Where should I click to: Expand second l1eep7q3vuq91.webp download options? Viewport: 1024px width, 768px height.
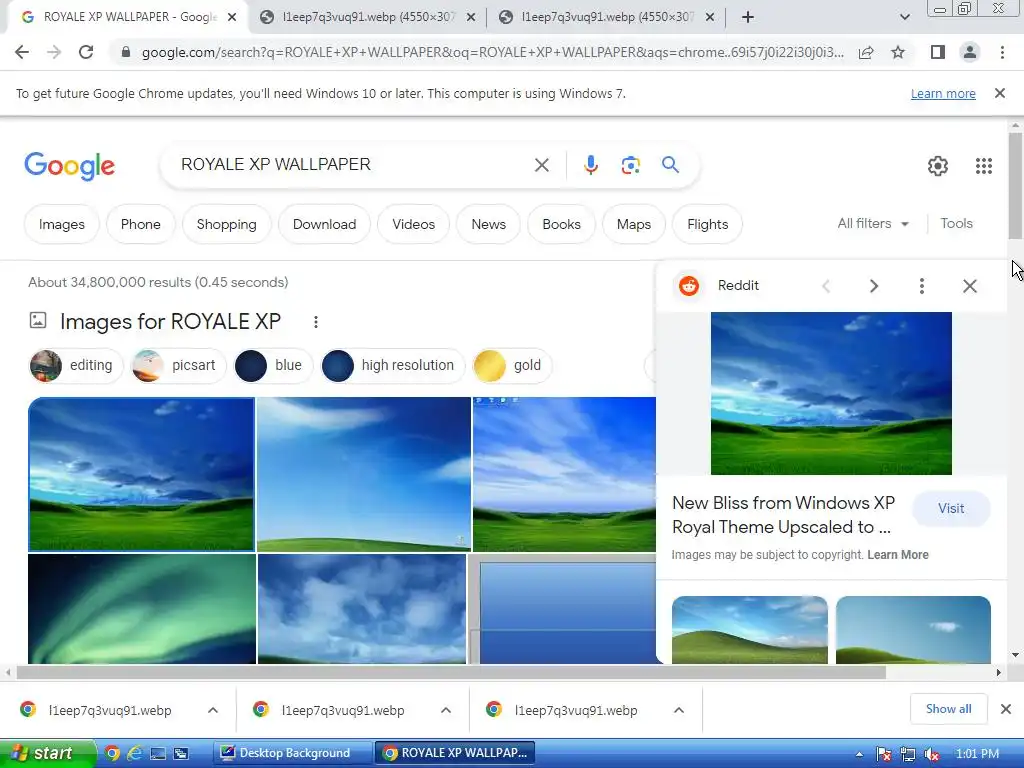pos(446,710)
